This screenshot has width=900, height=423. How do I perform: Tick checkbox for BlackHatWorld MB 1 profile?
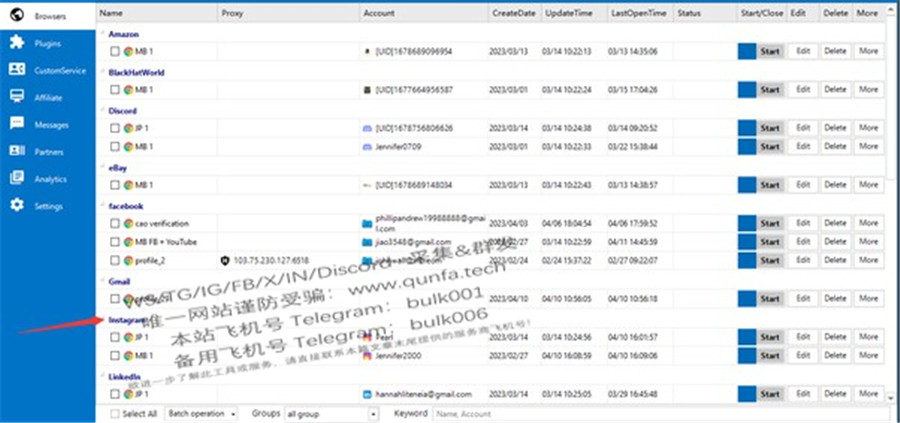pyautogui.click(x=115, y=90)
